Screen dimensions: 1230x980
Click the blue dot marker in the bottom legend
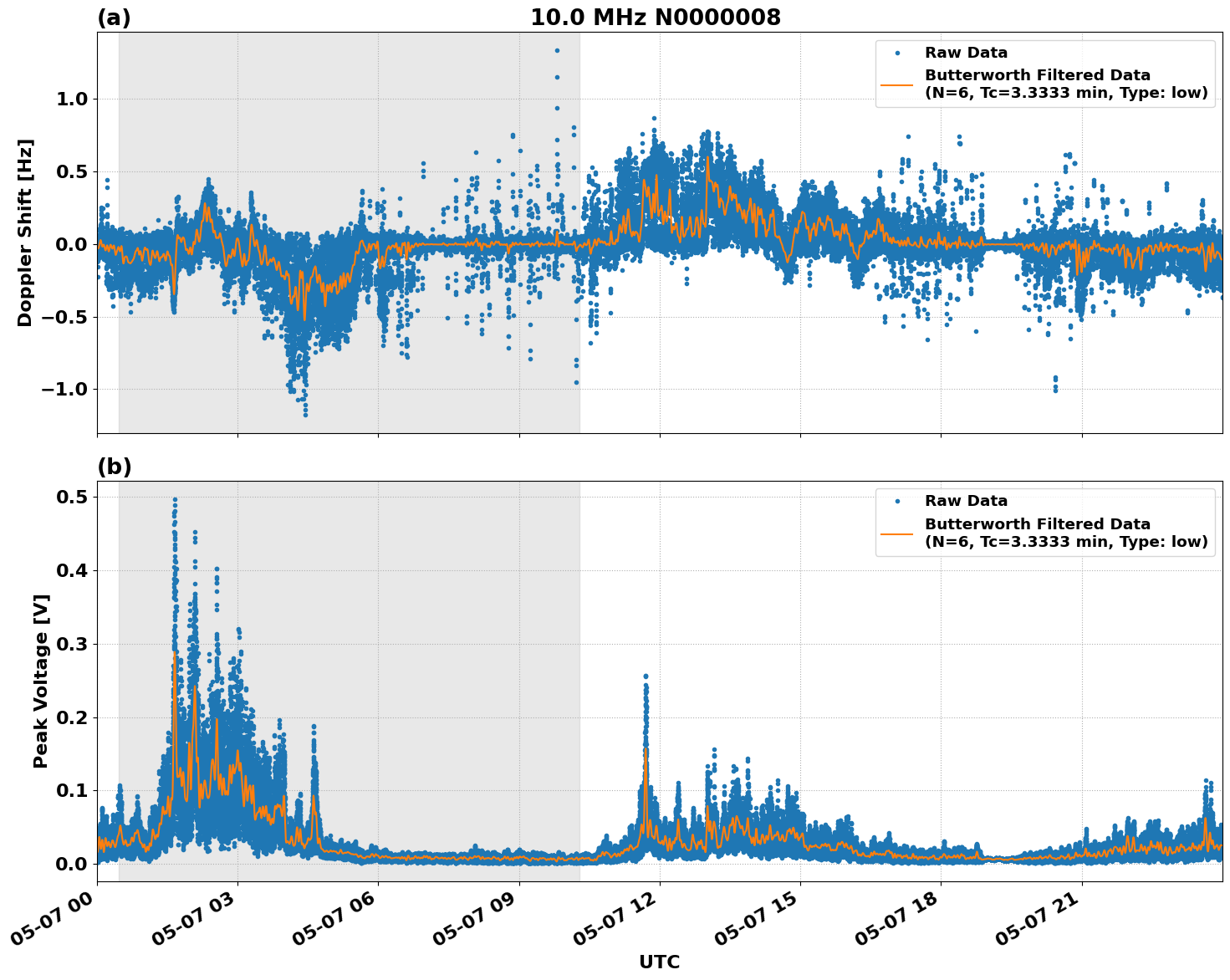(897, 501)
